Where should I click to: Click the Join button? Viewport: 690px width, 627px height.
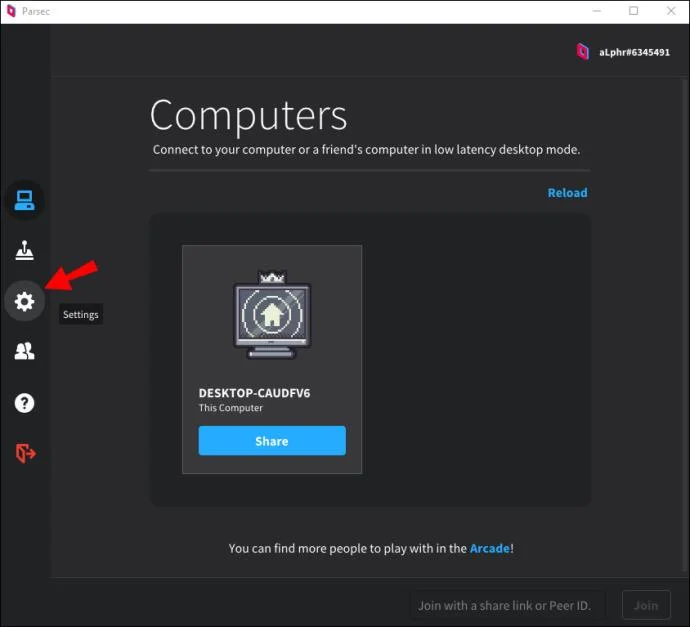click(x=646, y=605)
